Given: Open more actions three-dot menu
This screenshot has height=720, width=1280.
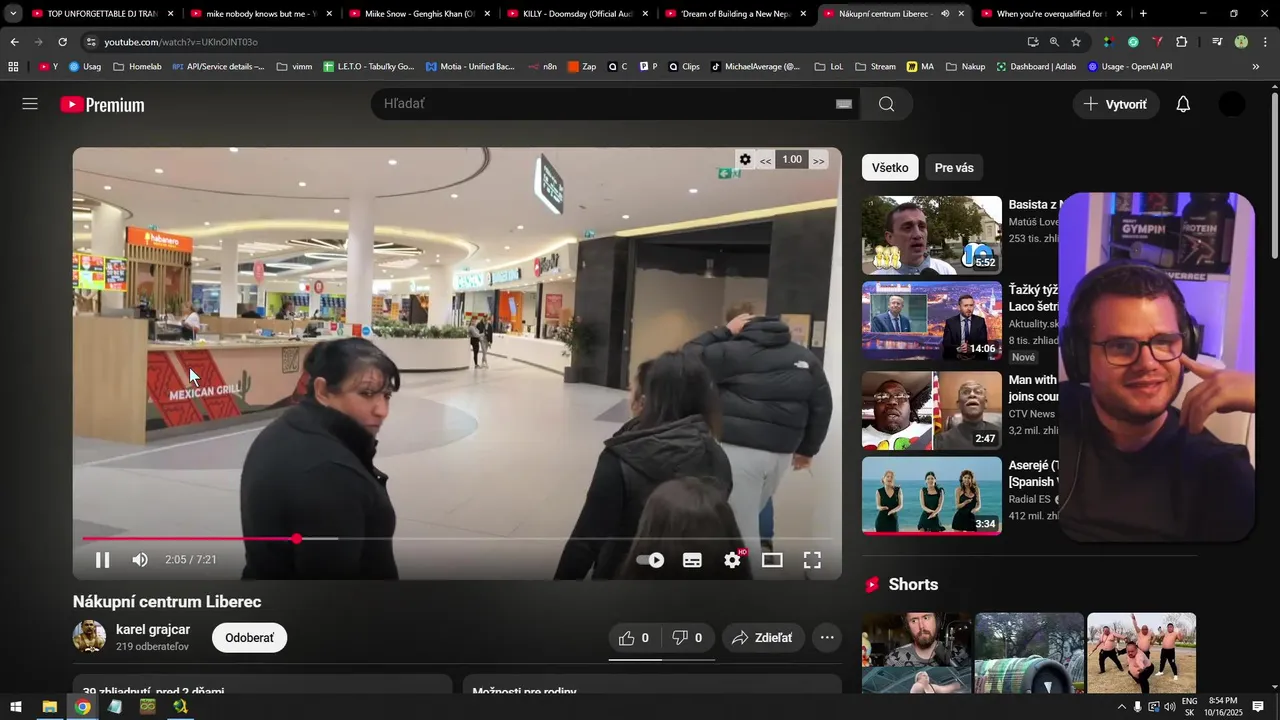Looking at the screenshot, I should point(827,638).
